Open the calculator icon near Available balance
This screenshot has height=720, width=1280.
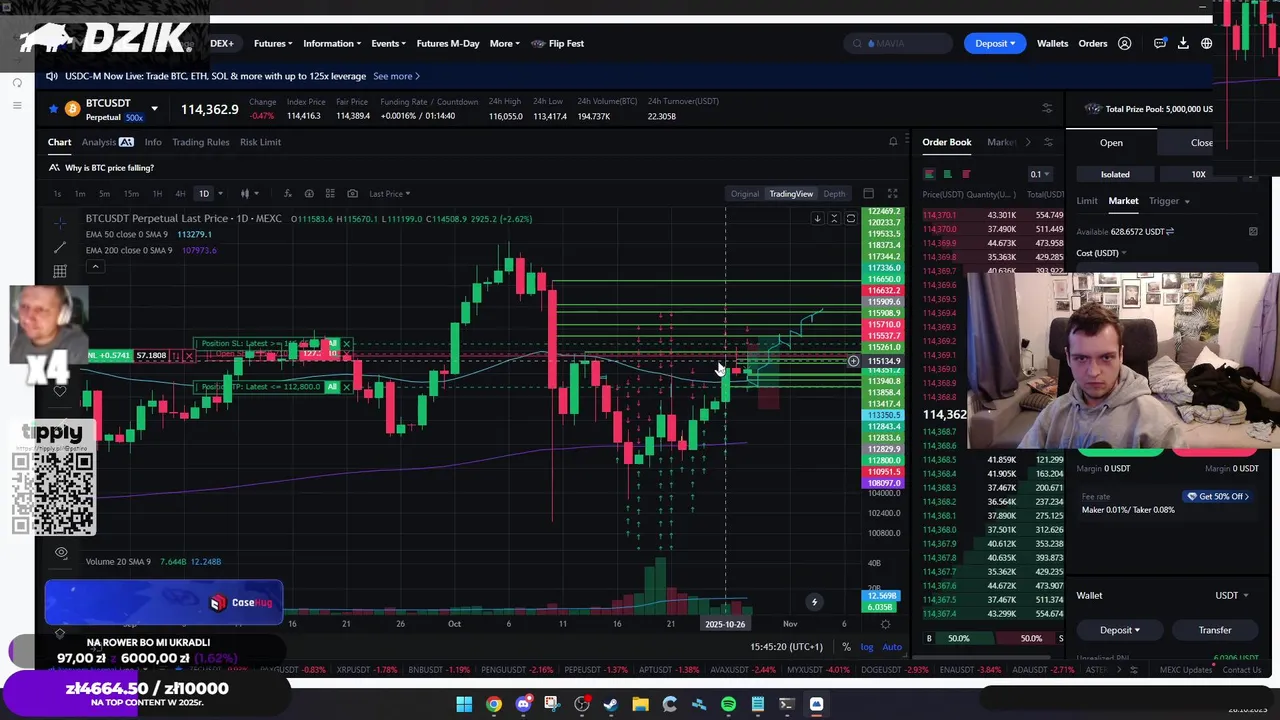(1253, 232)
